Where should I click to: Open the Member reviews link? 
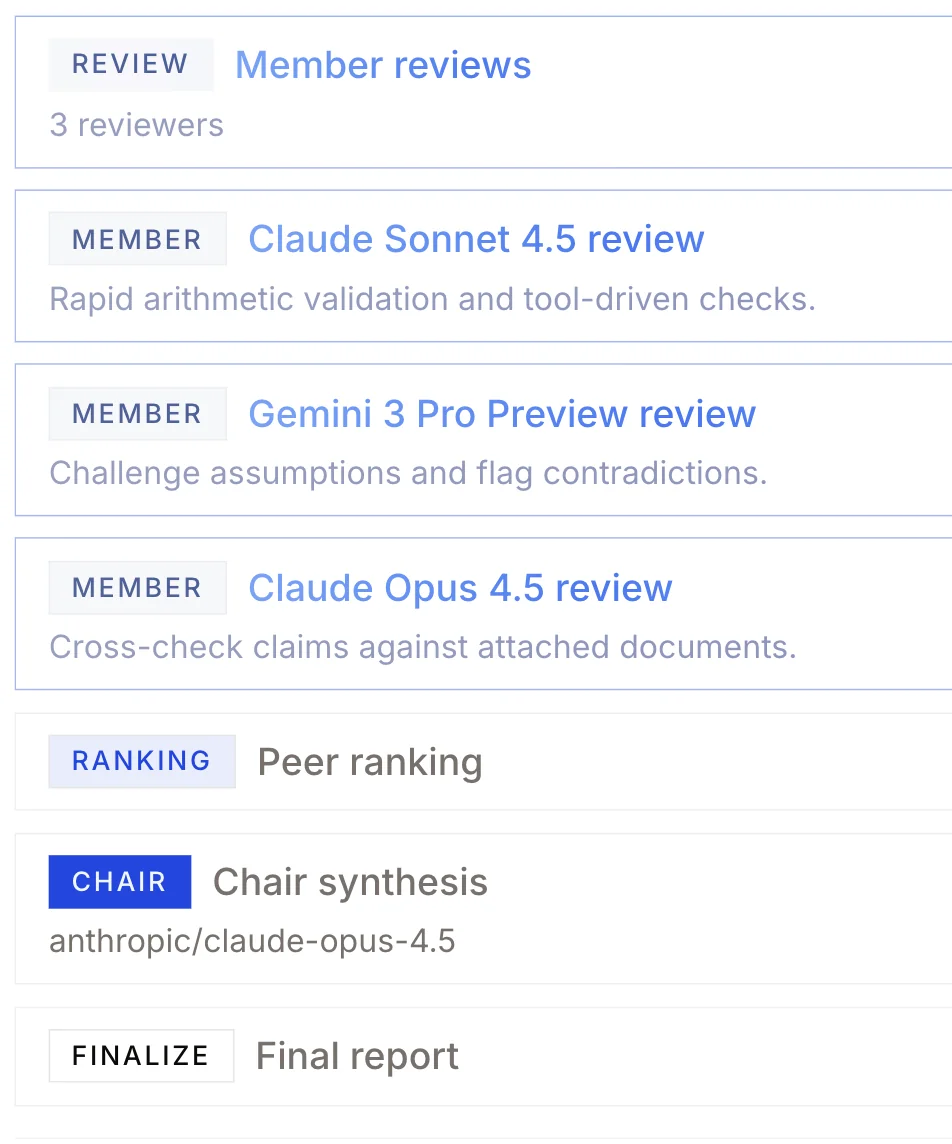tap(382, 64)
